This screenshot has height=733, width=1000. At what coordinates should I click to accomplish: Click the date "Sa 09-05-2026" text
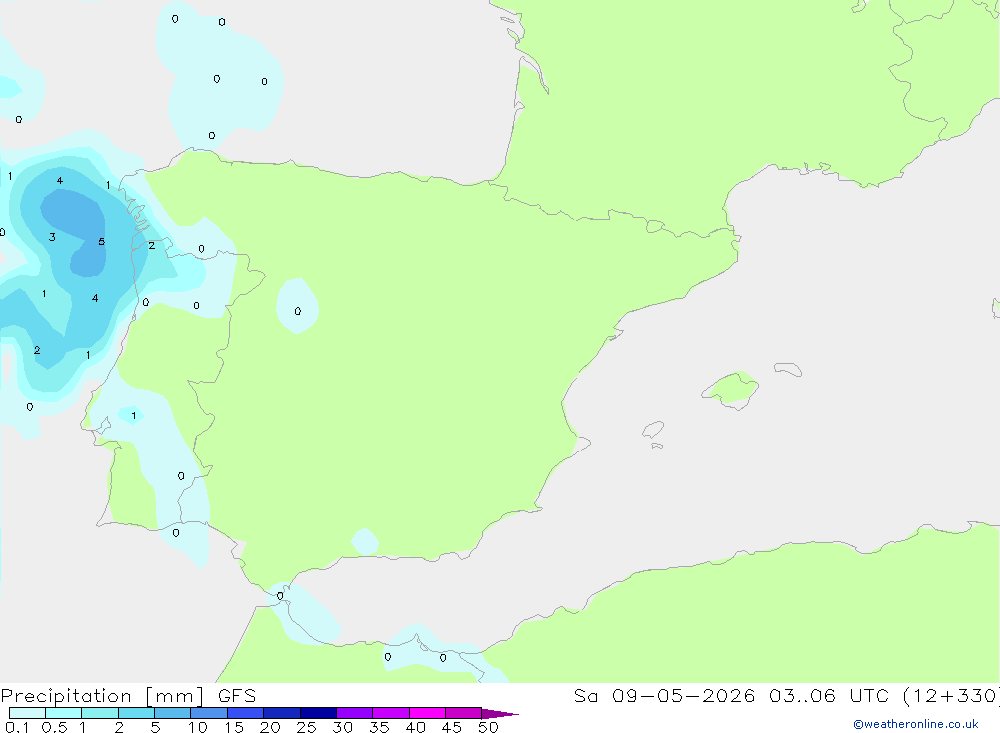pyautogui.click(x=664, y=696)
